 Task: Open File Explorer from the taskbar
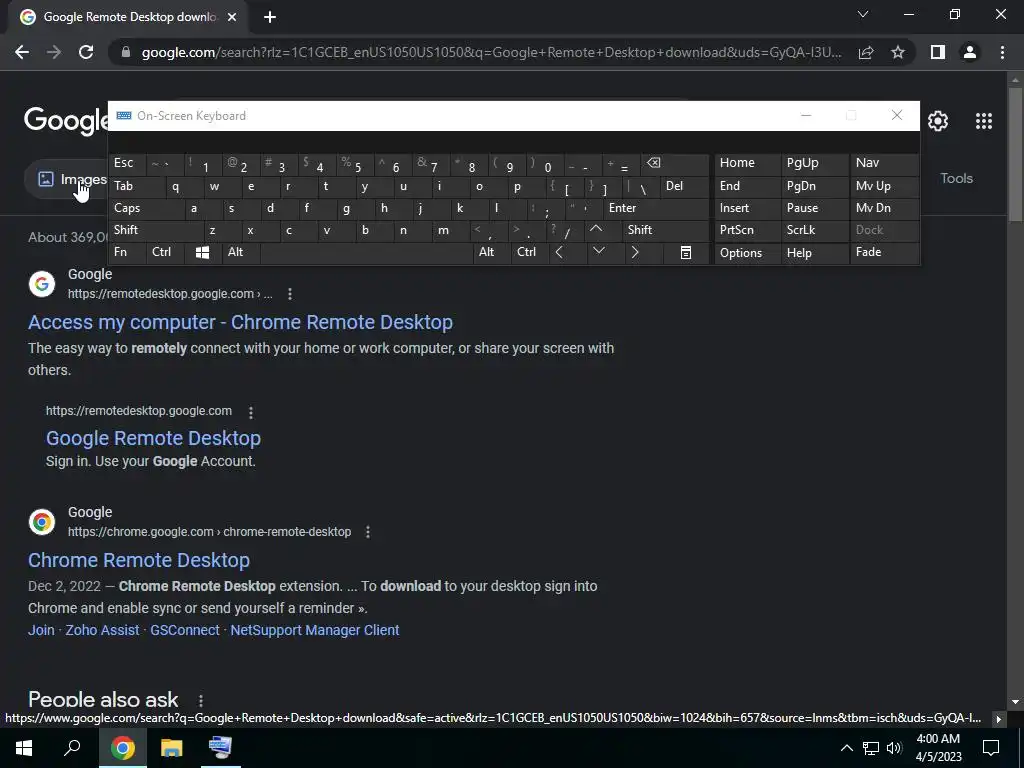coord(172,747)
